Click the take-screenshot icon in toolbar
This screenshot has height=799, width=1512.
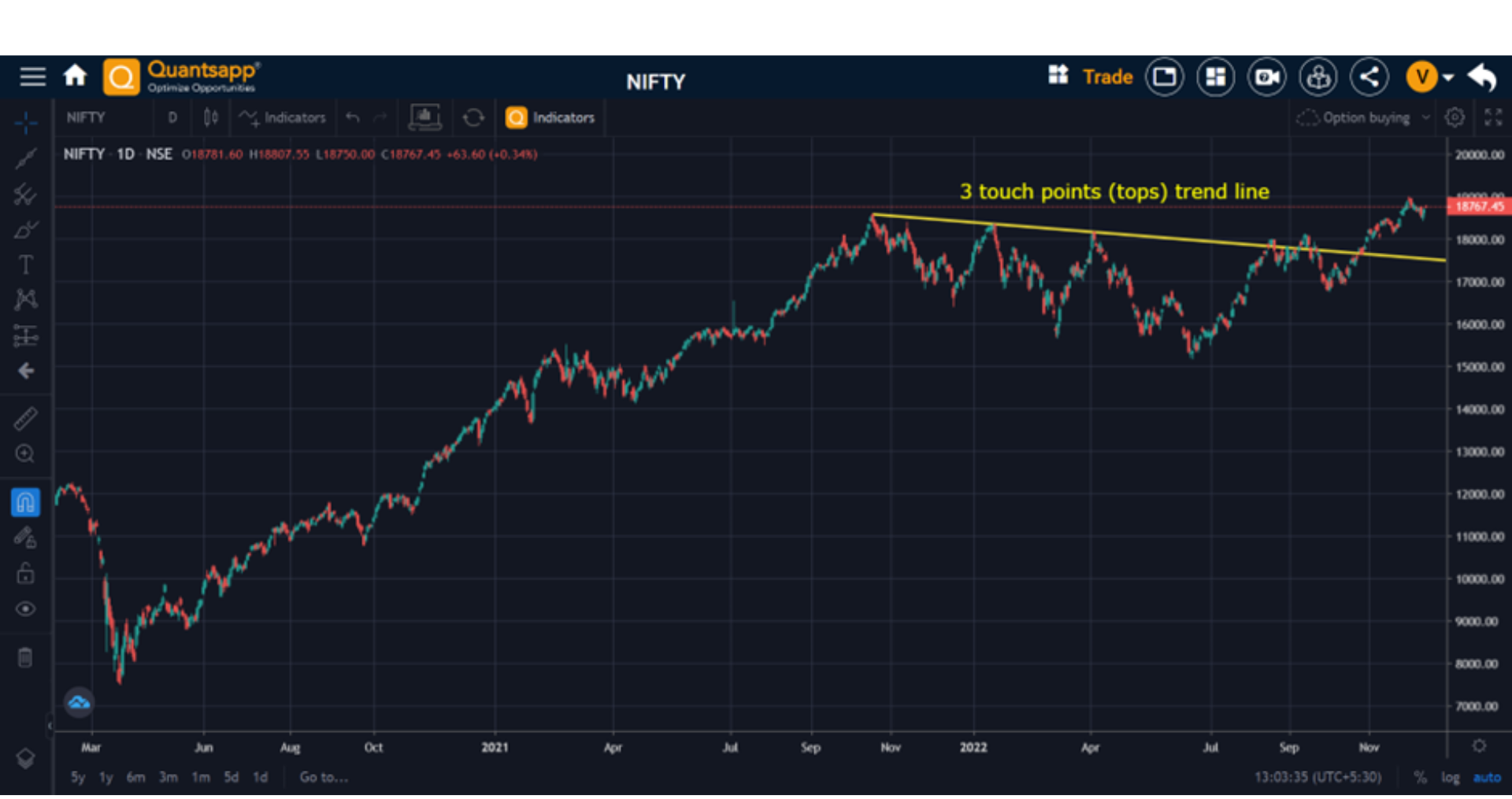coord(424,117)
